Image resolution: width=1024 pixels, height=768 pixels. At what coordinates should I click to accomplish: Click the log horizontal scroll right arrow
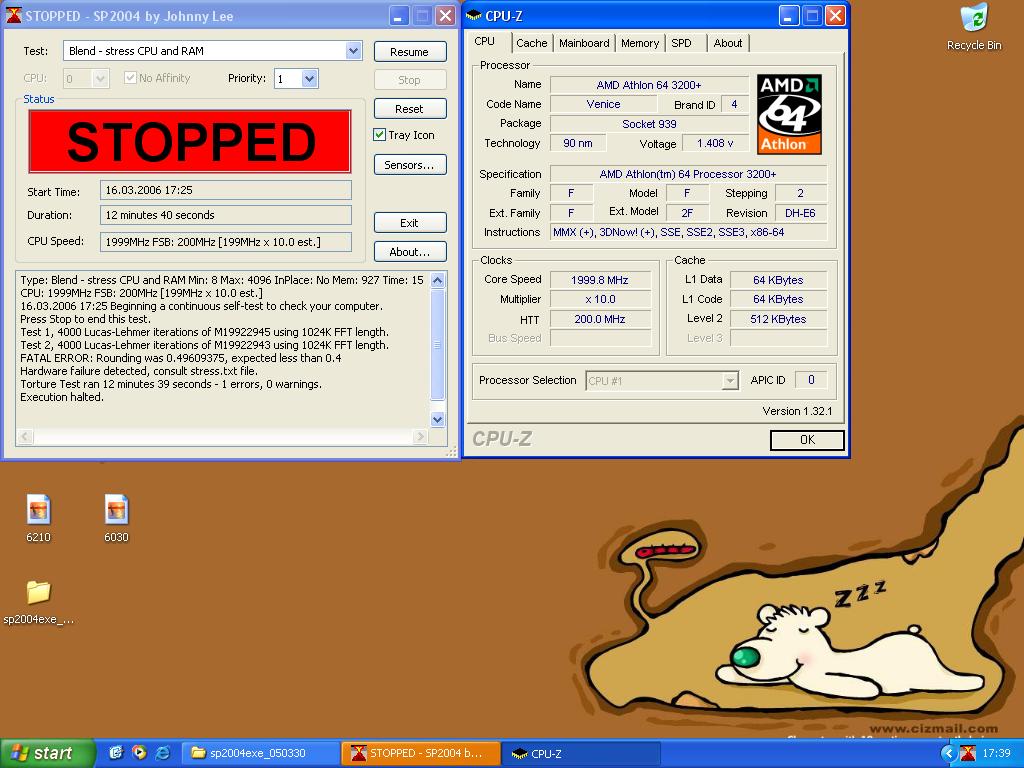click(x=420, y=436)
